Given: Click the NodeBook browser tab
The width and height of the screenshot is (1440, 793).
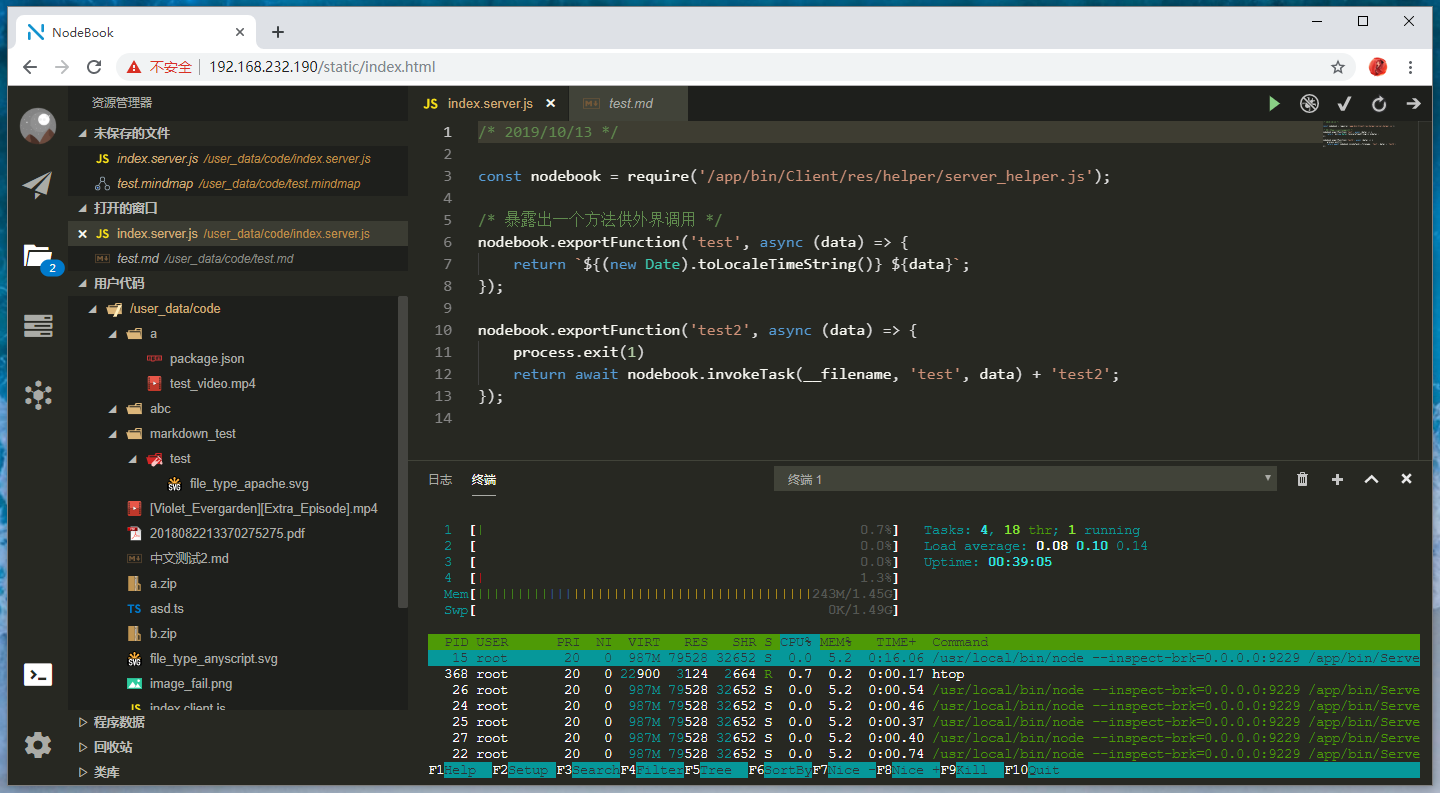Looking at the screenshot, I should (135, 32).
